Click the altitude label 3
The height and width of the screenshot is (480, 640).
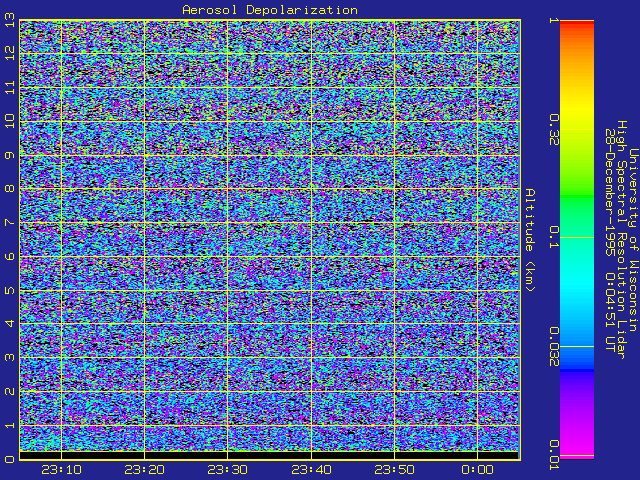10,358
